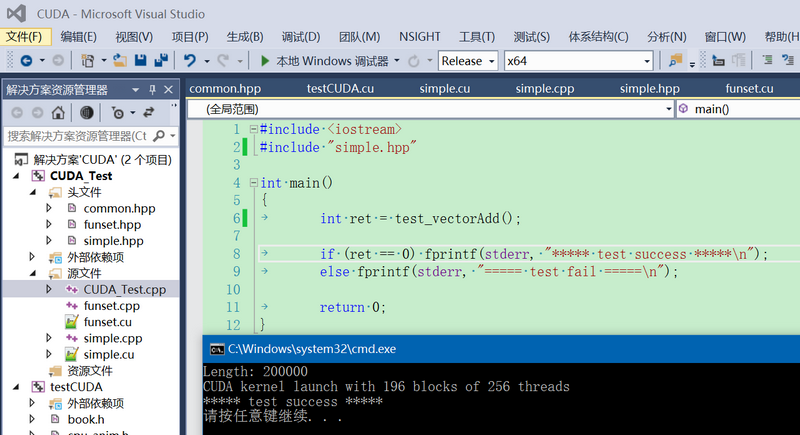Screen dimensions: 800x435
Task: Click the cmd.exe window title bar
Action: point(501,349)
